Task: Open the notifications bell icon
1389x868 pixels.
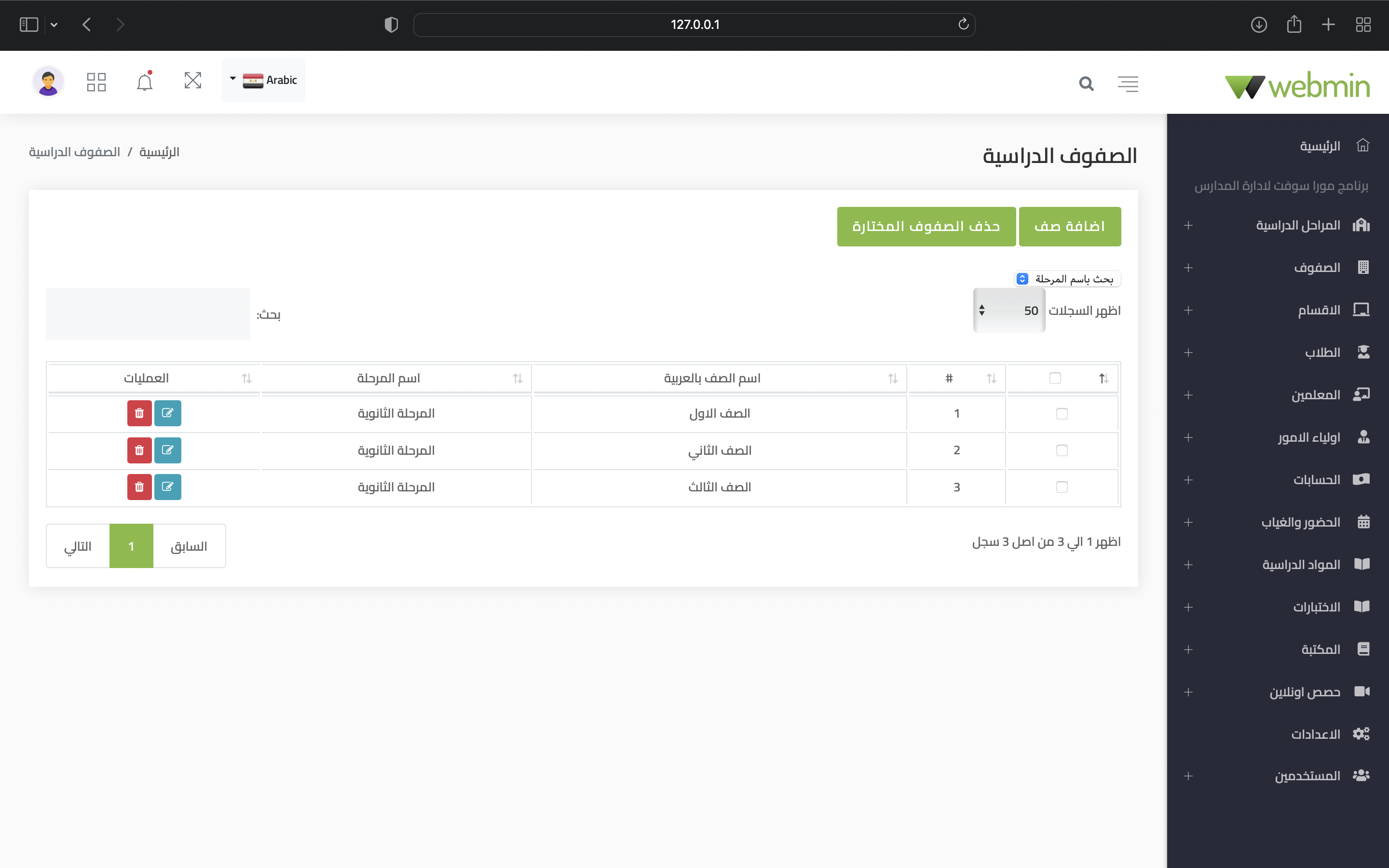Action: pos(145,82)
